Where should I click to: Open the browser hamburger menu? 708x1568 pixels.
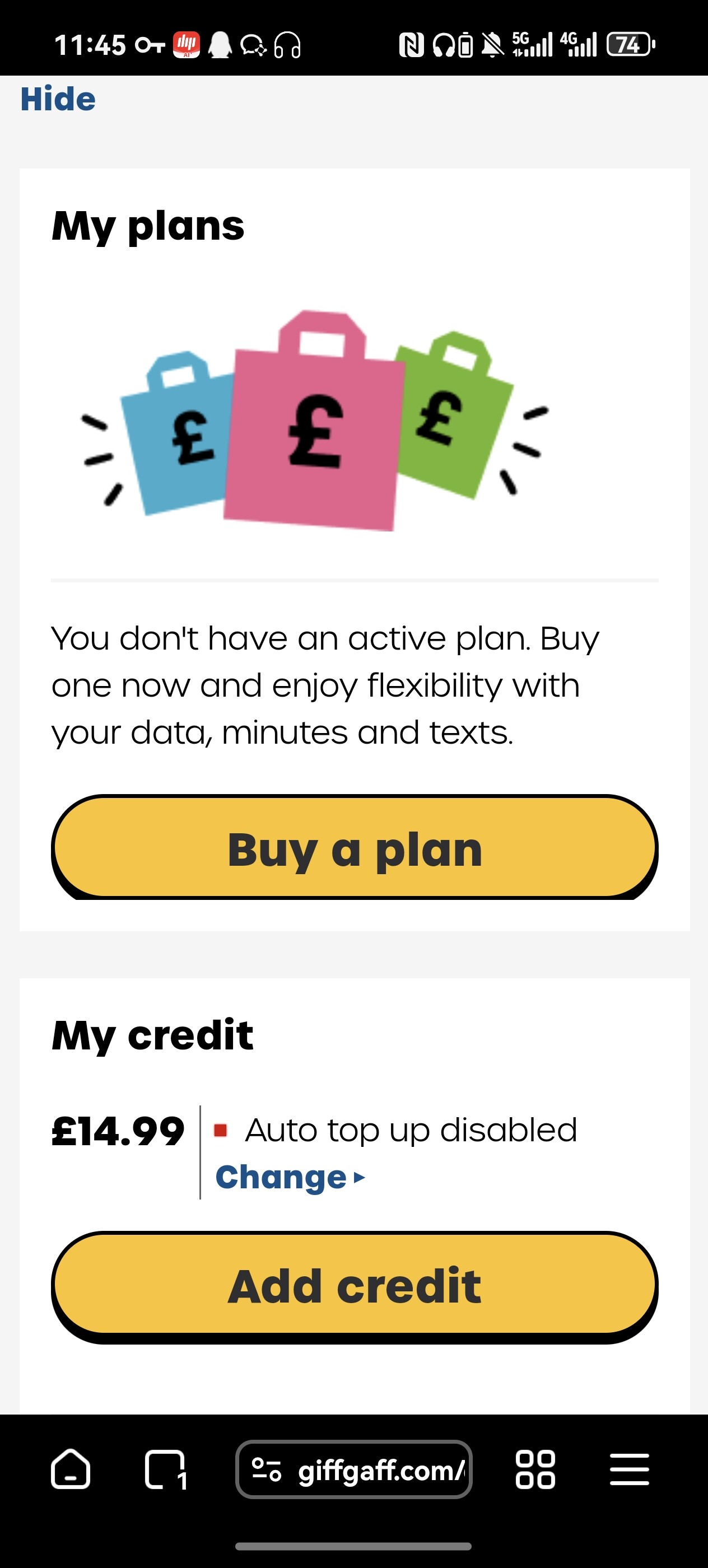pyautogui.click(x=630, y=1469)
